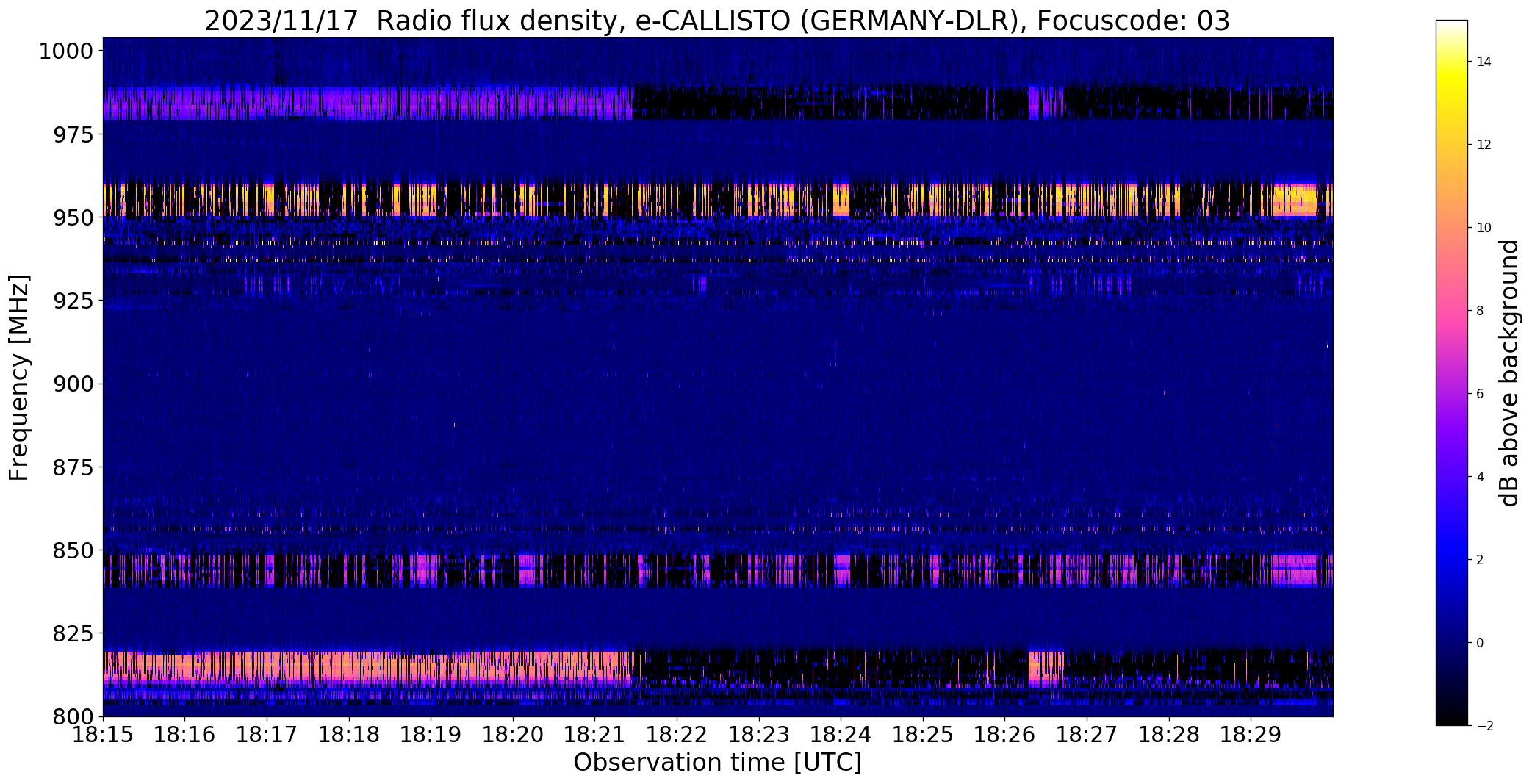1532x784 pixels.
Task: Click the 18:21 time tick label
Action: [x=595, y=735]
